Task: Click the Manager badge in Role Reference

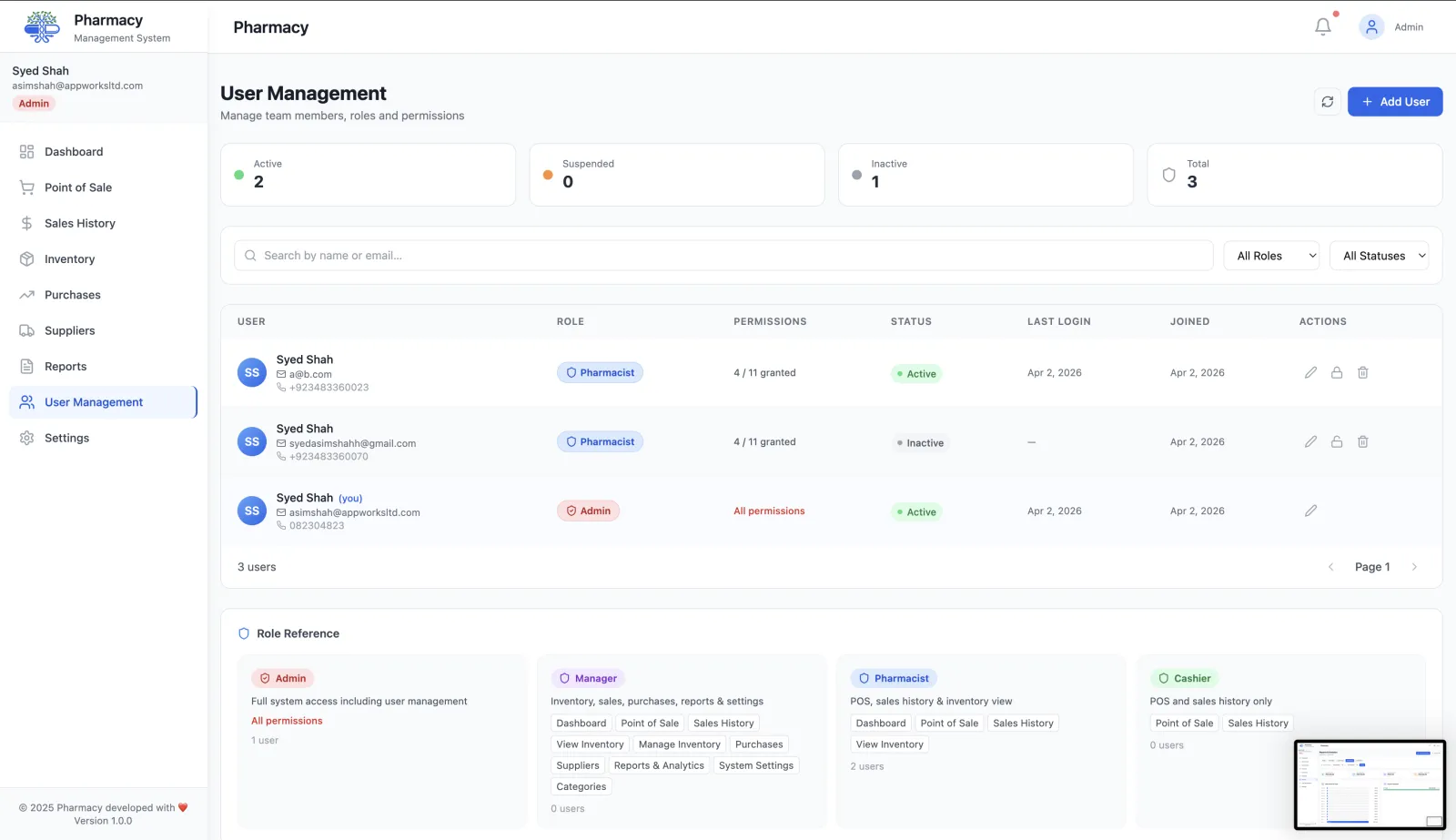Action: [x=588, y=678]
